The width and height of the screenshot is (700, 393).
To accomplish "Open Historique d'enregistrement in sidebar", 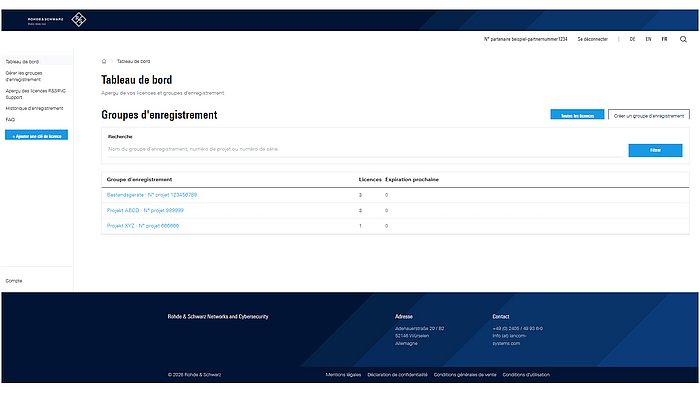I will coord(34,108).
